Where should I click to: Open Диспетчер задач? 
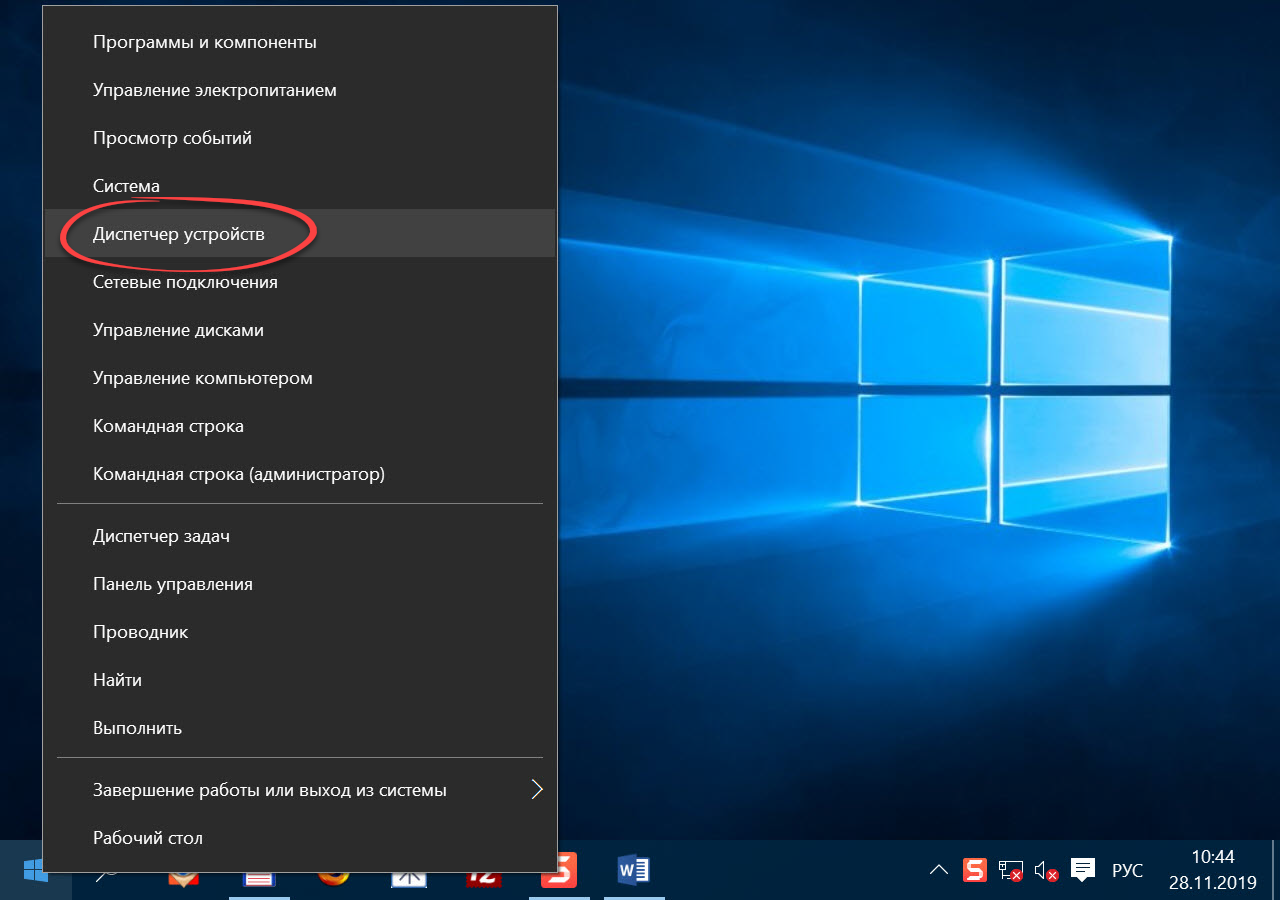(x=300, y=536)
